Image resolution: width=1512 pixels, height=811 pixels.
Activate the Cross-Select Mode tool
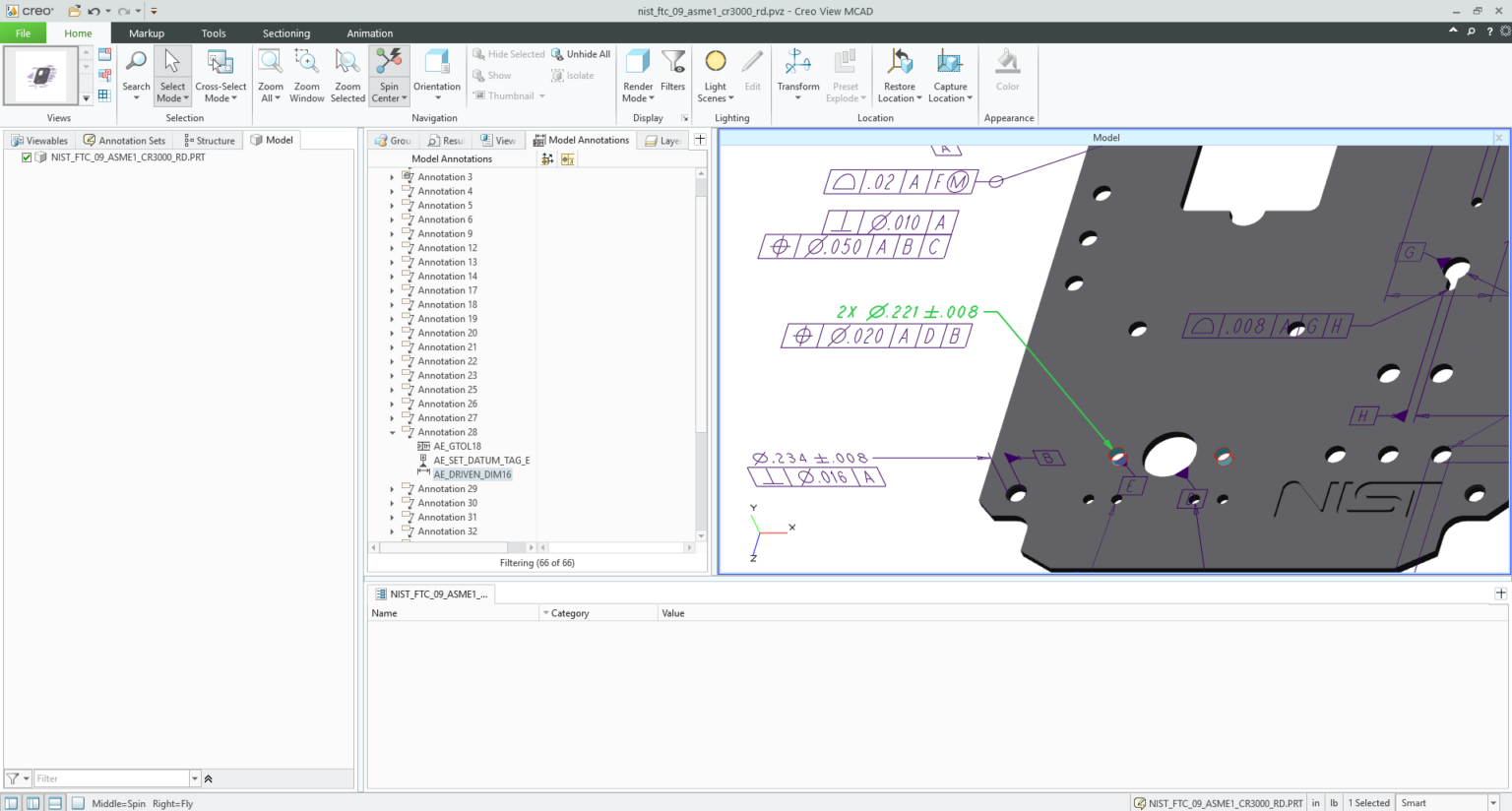pos(220,63)
